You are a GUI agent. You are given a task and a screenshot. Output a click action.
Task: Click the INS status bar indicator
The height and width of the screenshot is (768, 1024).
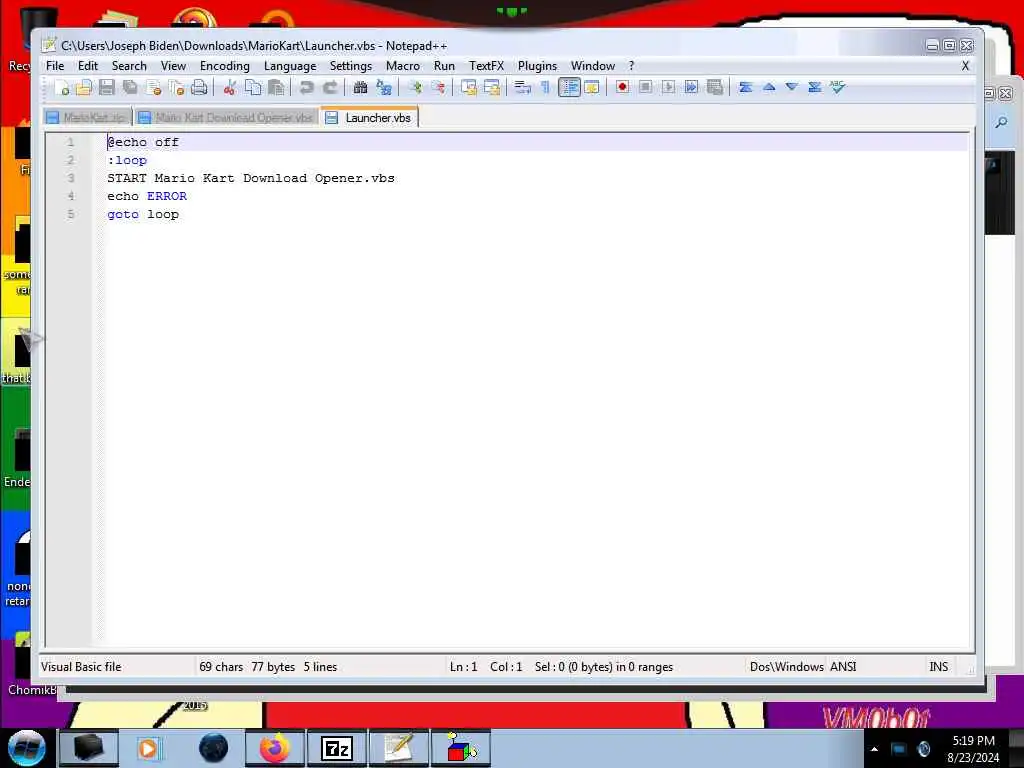tap(938, 667)
